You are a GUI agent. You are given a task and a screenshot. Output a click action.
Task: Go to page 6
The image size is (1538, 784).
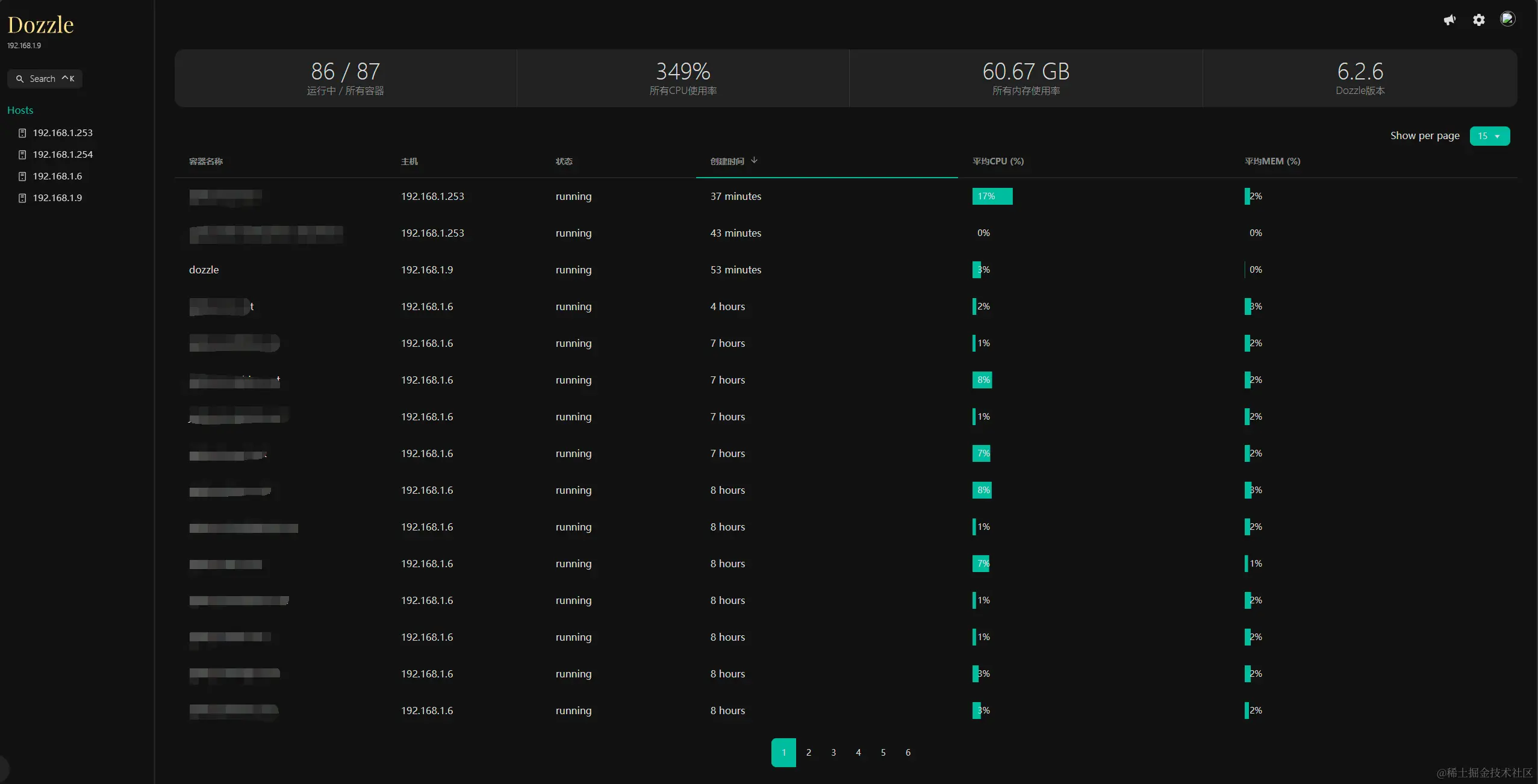point(908,752)
